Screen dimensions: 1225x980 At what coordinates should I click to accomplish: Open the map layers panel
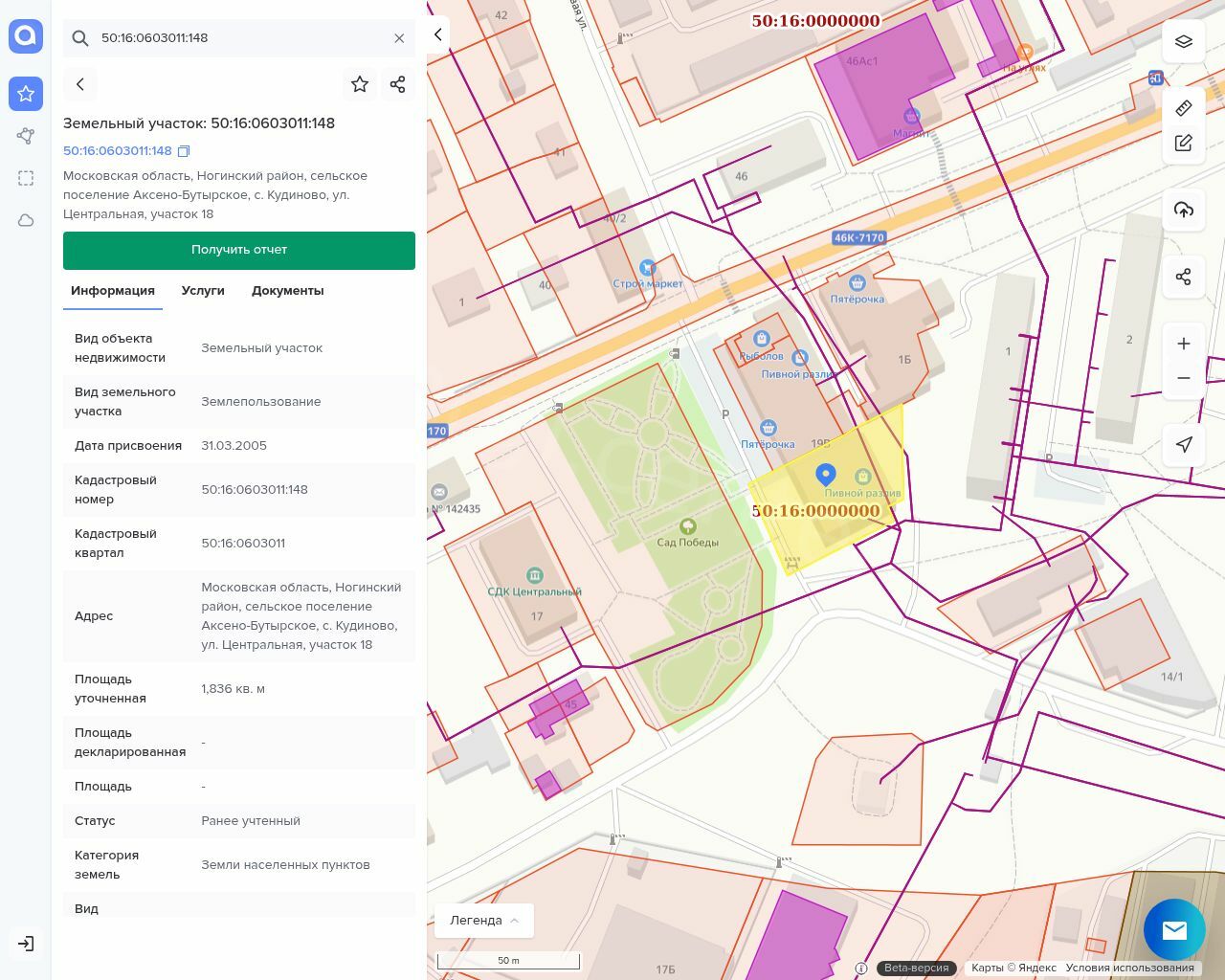[1184, 41]
